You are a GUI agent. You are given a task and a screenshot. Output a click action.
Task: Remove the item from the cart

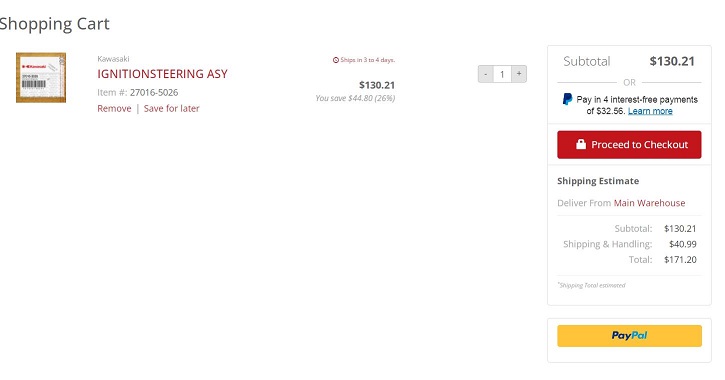tap(114, 109)
